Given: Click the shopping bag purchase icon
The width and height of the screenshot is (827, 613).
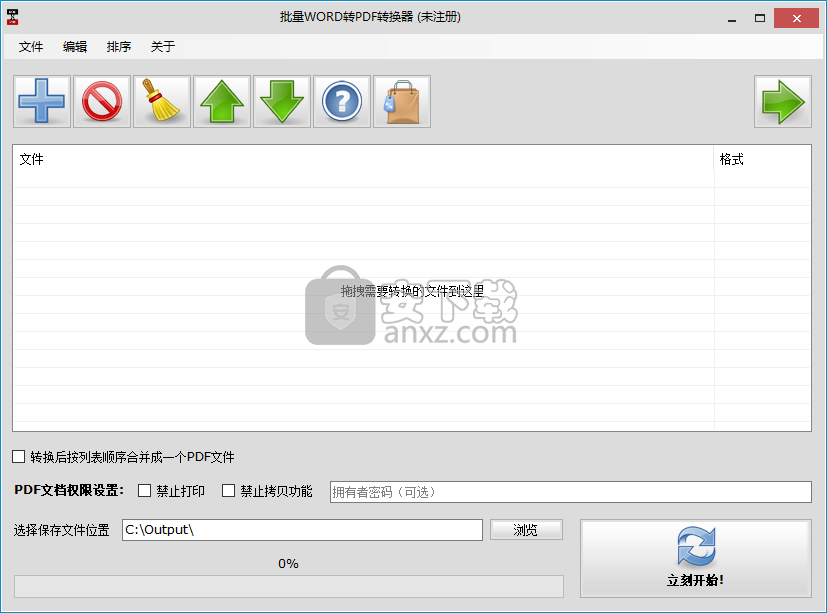Looking at the screenshot, I should [402, 101].
